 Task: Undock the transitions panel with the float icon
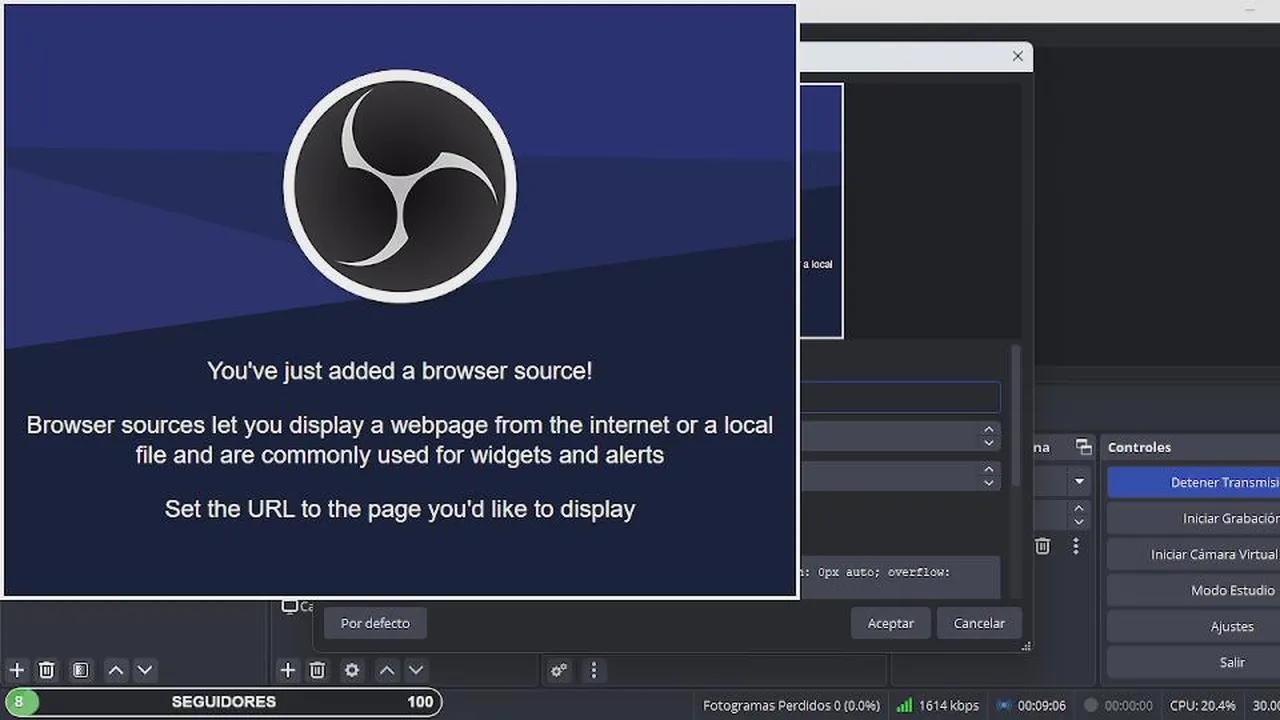coord(1083,447)
